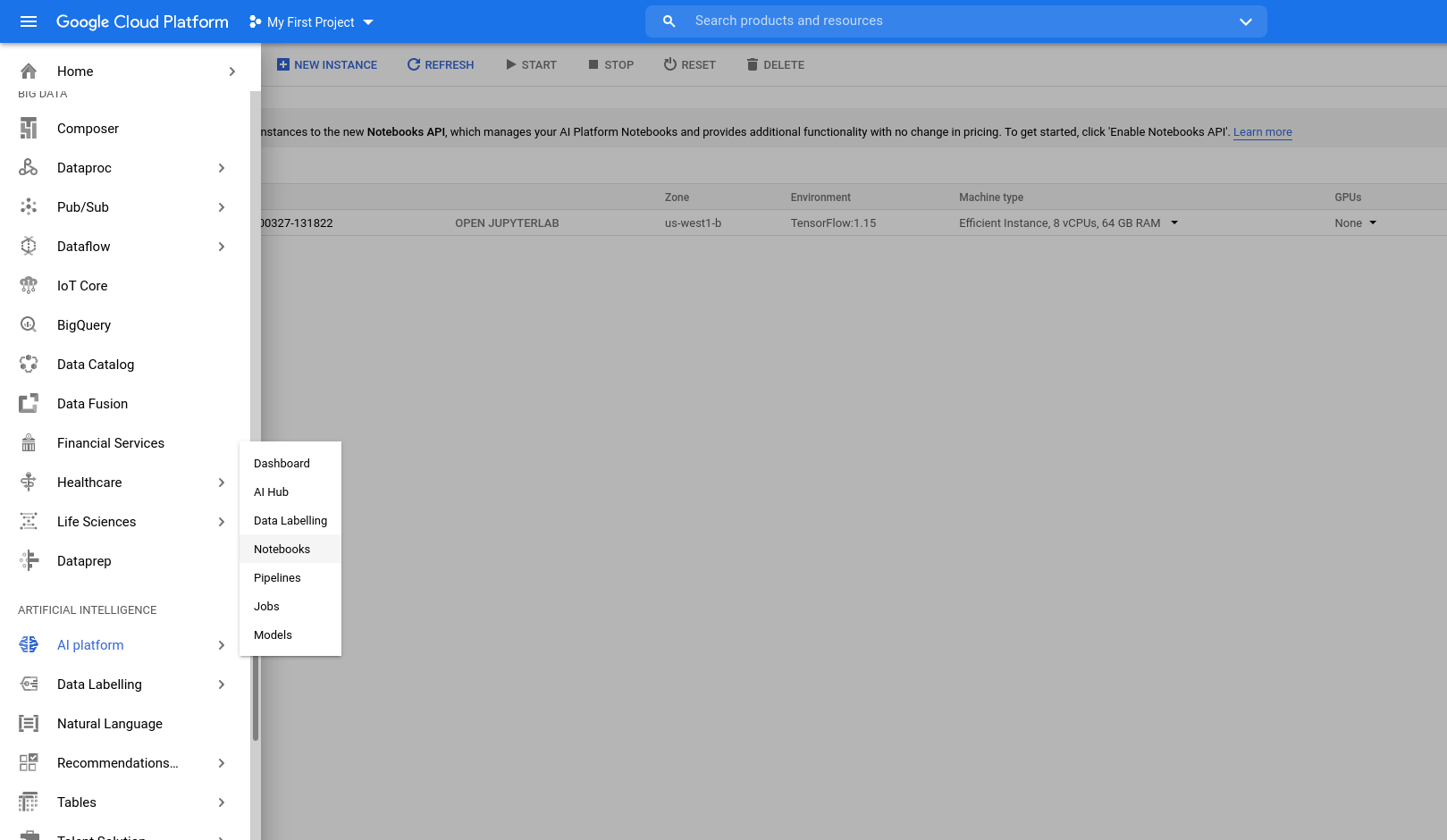Viewport: 1447px width, 840px height.
Task: Click the Environment column header
Action: coord(820,197)
